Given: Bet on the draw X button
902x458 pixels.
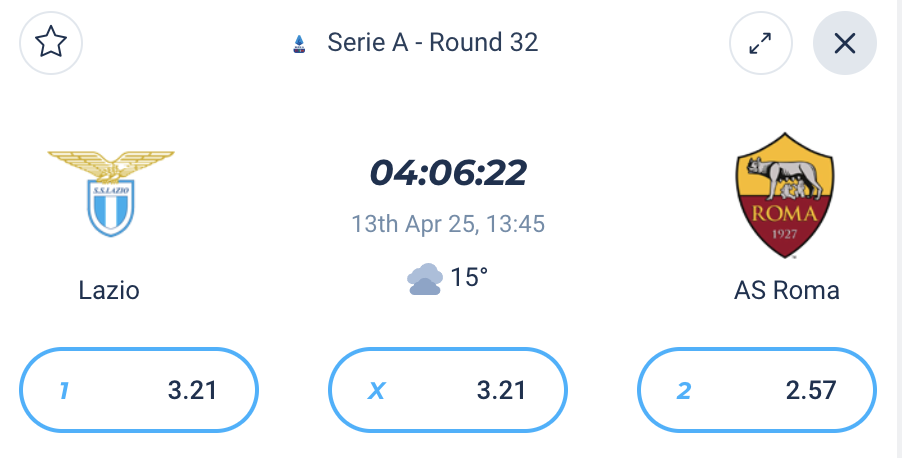Looking at the screenshot, I should tap(448, 390).
